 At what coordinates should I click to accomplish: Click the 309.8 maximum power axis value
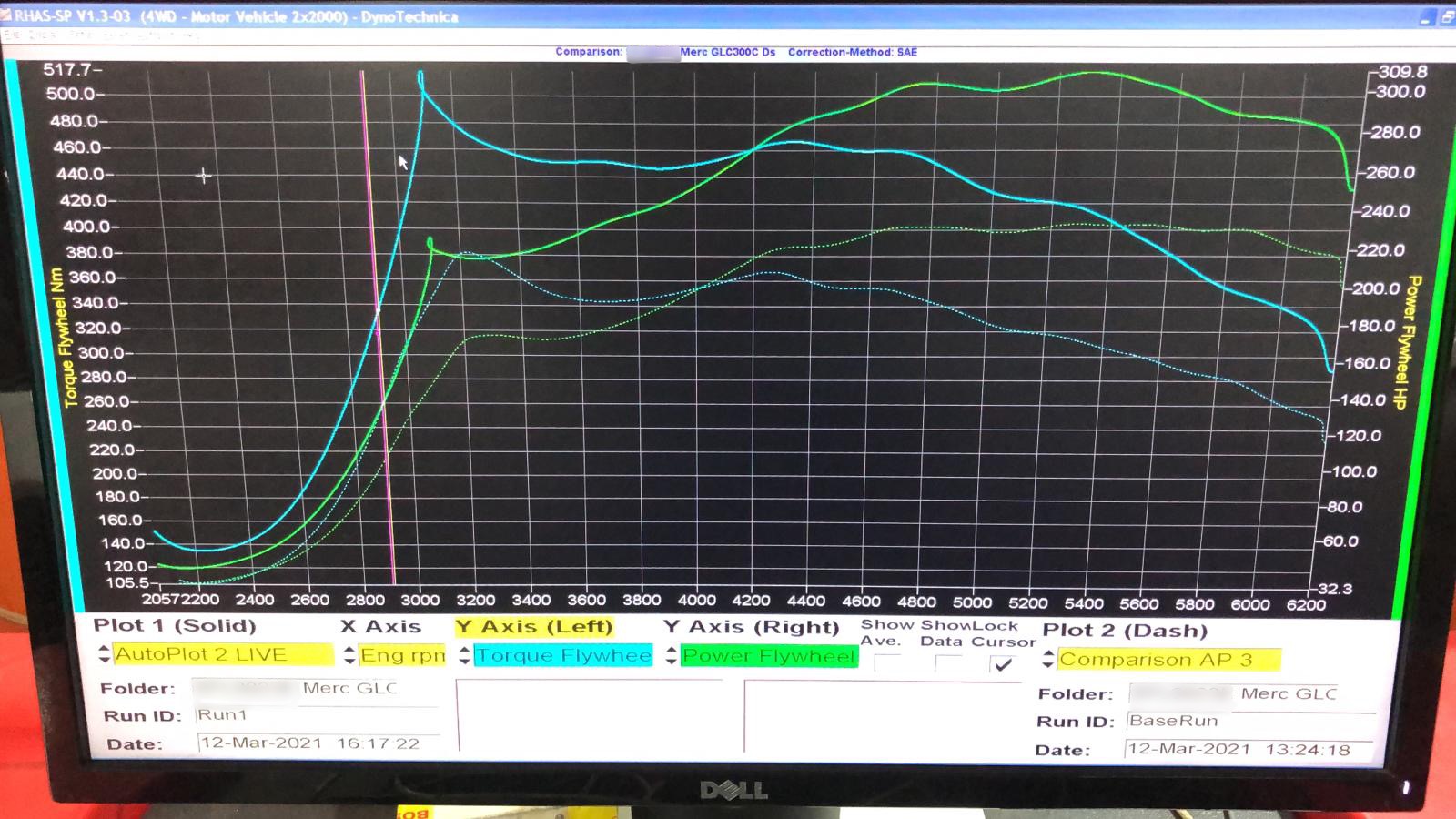[x=1402, y=71]
